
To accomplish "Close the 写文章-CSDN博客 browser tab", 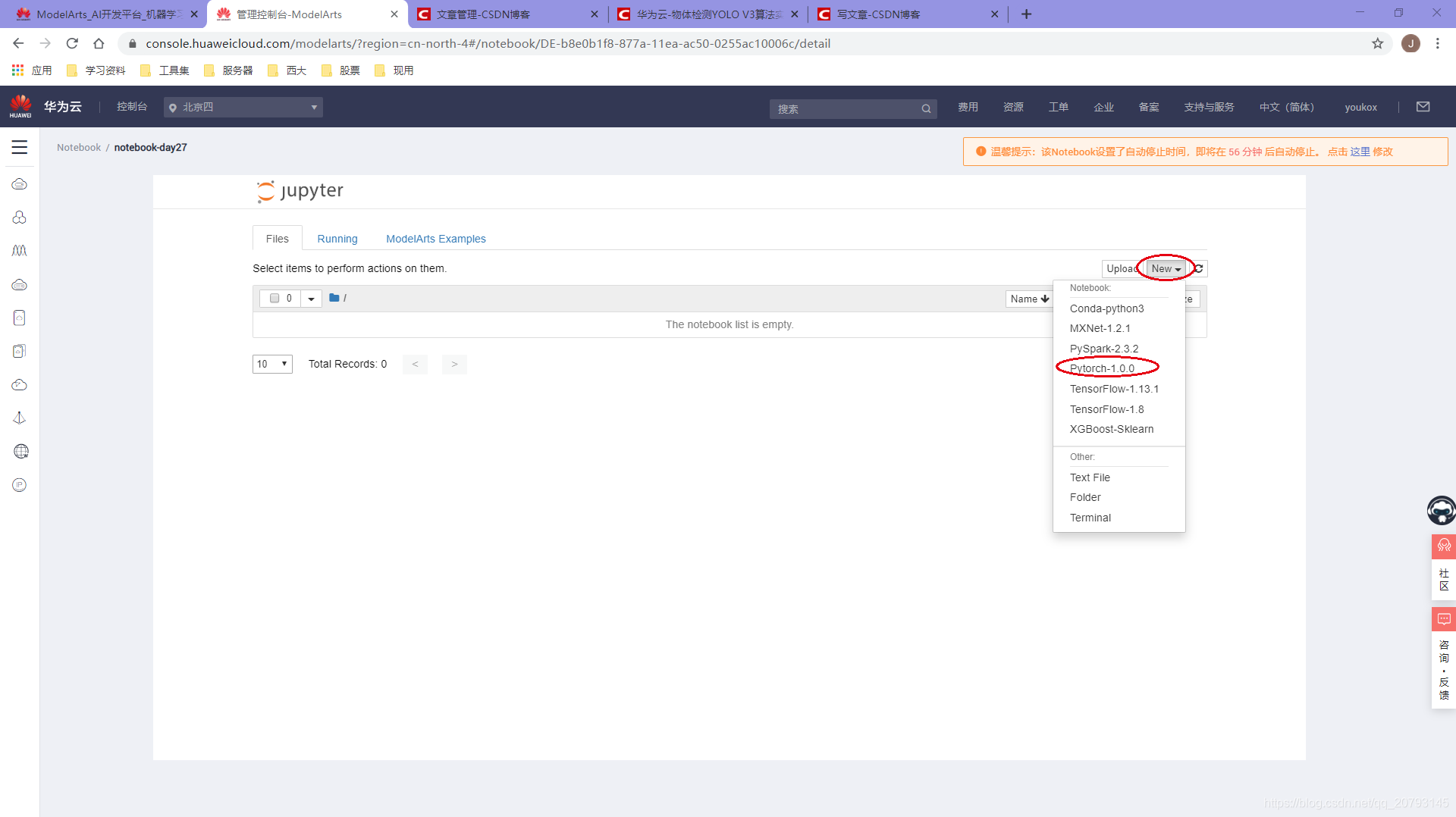I will pyautogui.click(x=994, y=14).
